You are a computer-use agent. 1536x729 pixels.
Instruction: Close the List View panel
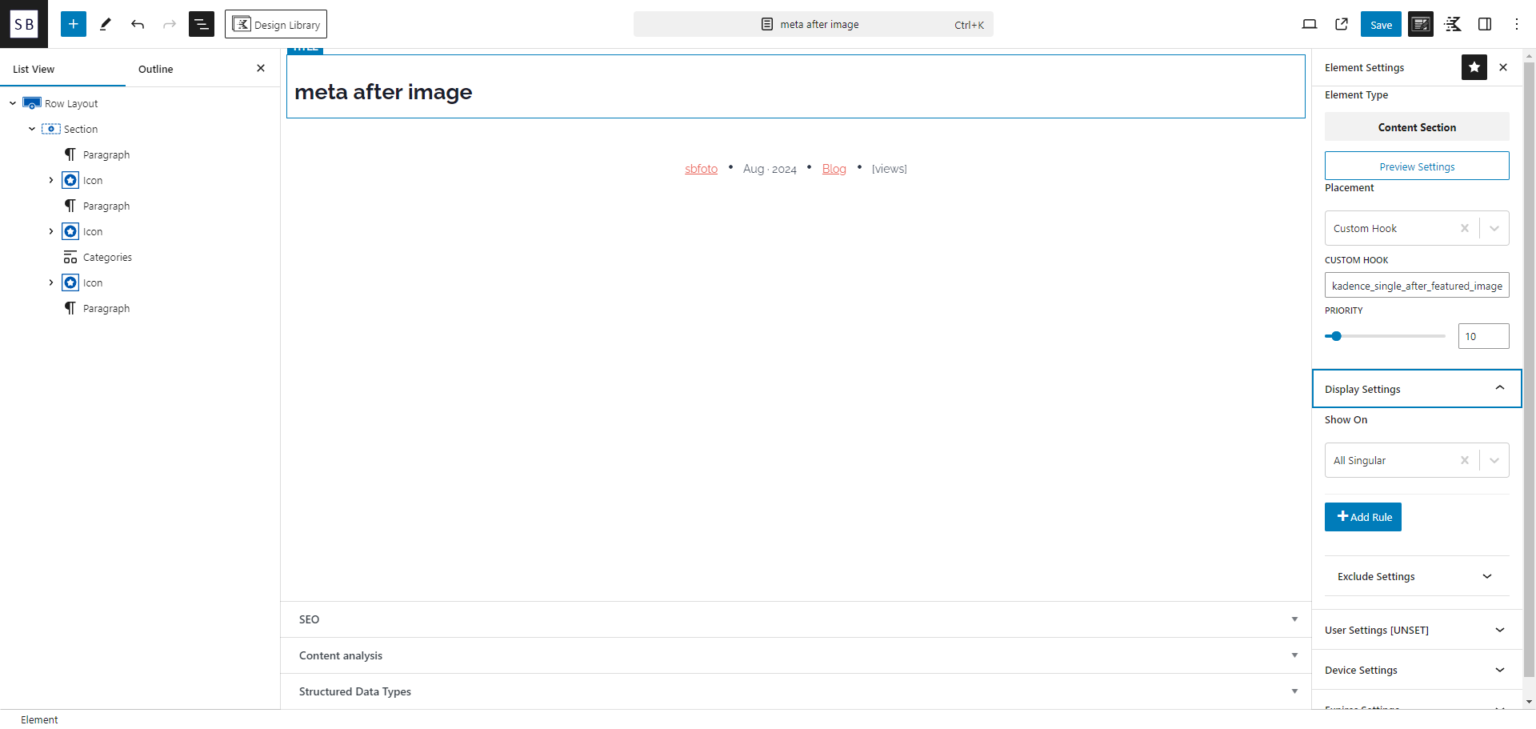[x=261, y=68]
